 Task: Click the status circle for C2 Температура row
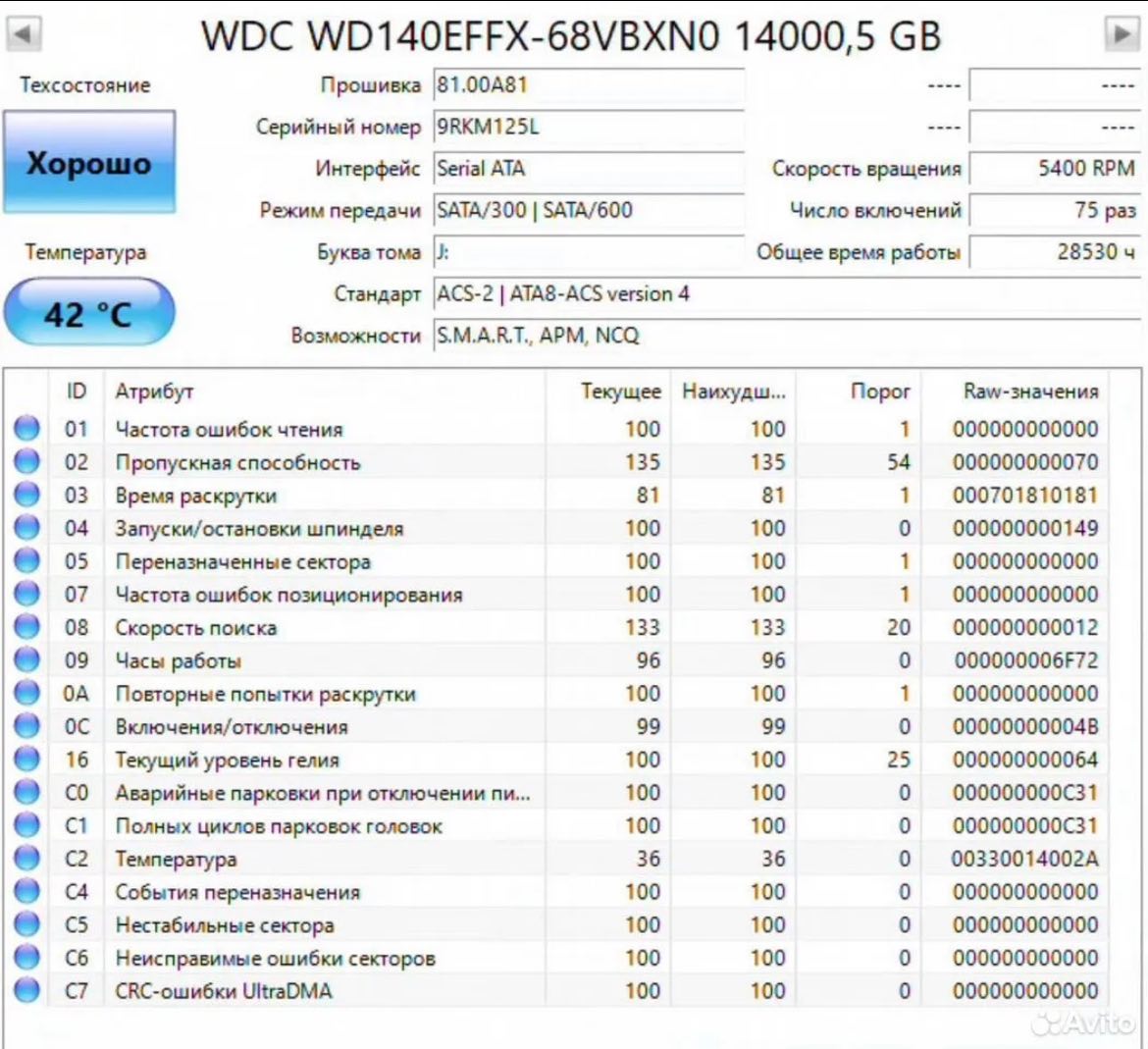coord(27,859)
